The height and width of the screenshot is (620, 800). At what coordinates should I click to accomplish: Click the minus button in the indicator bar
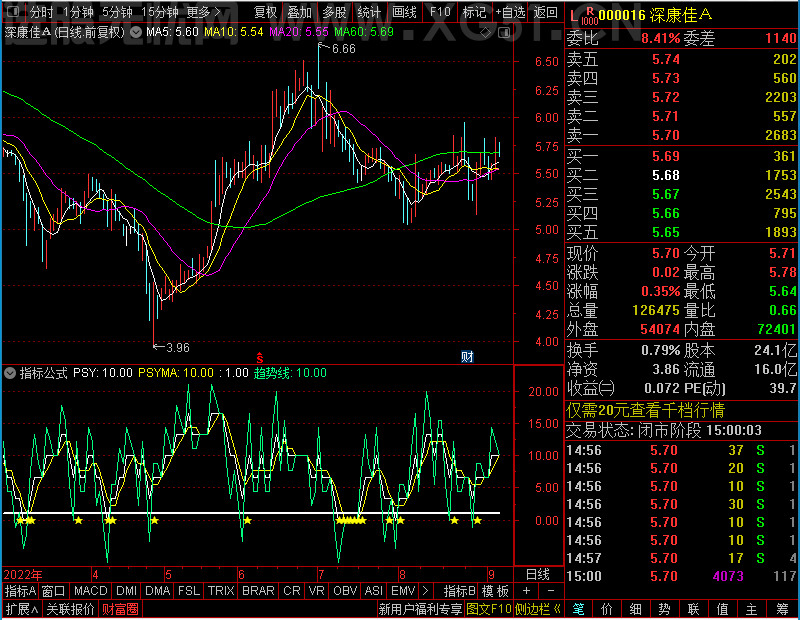coord(551,591)
